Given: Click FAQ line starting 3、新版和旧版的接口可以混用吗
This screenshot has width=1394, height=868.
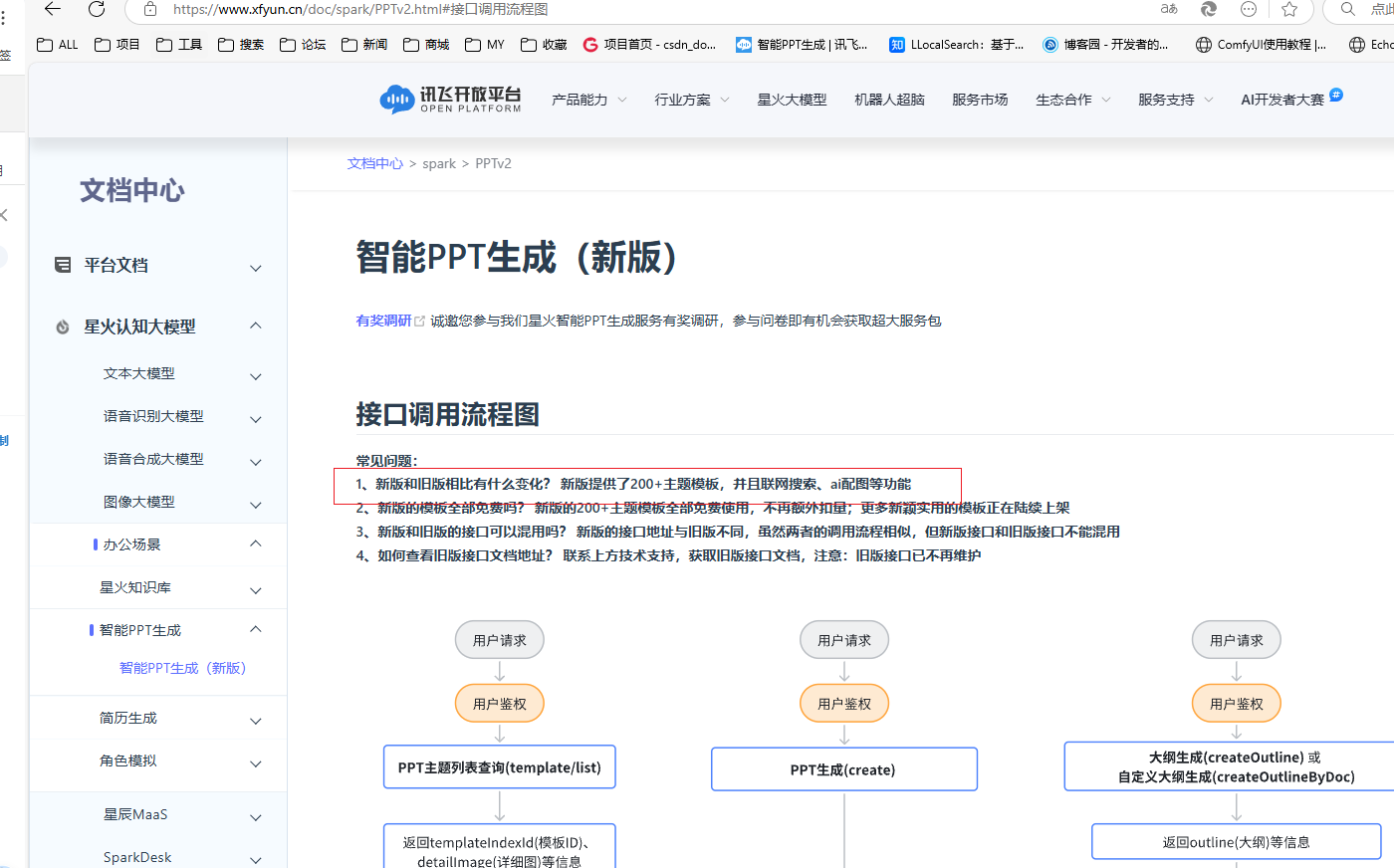Looking at the screenshot, I should tap(738, 532).
